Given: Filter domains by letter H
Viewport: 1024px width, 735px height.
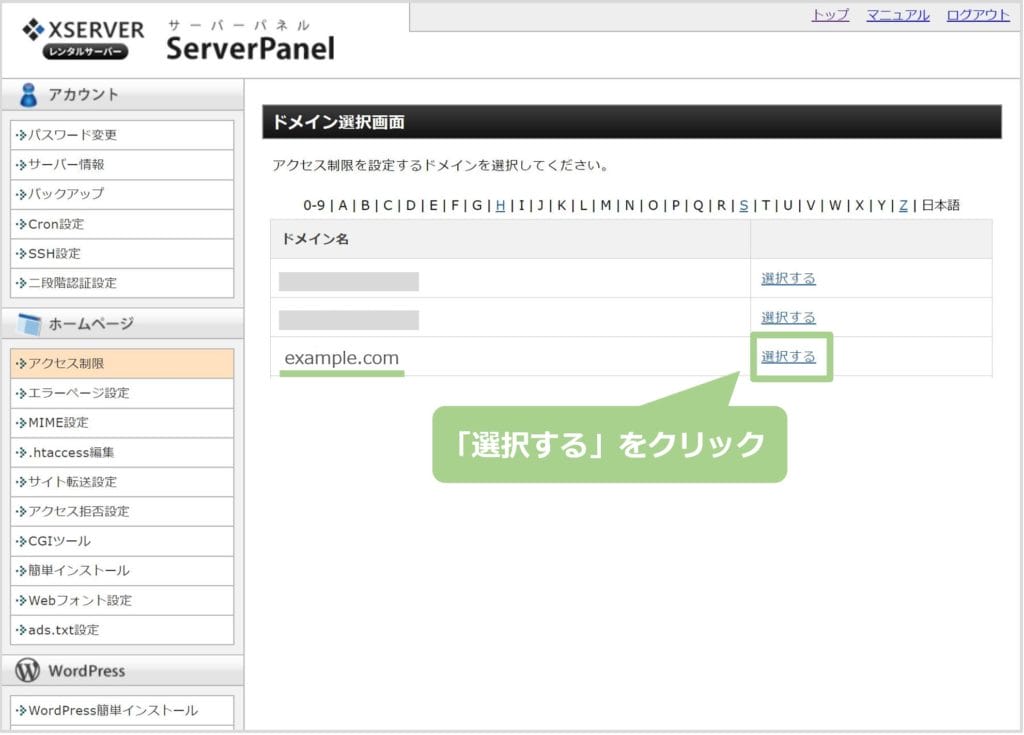Looking at the screenshot, I should [500, 206].
